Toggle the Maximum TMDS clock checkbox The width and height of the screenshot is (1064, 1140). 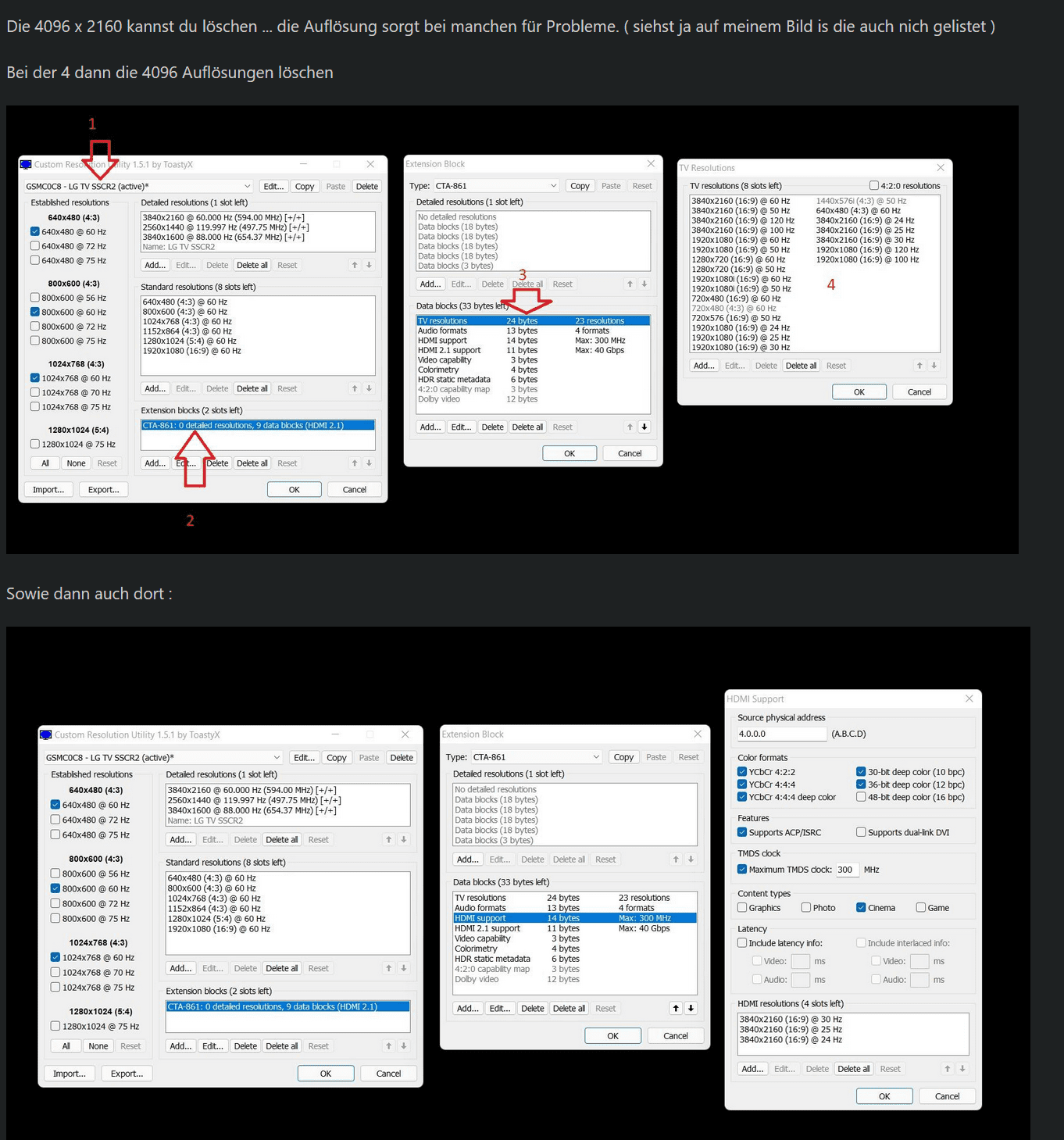pyautogui.click(x=742, y=869)
